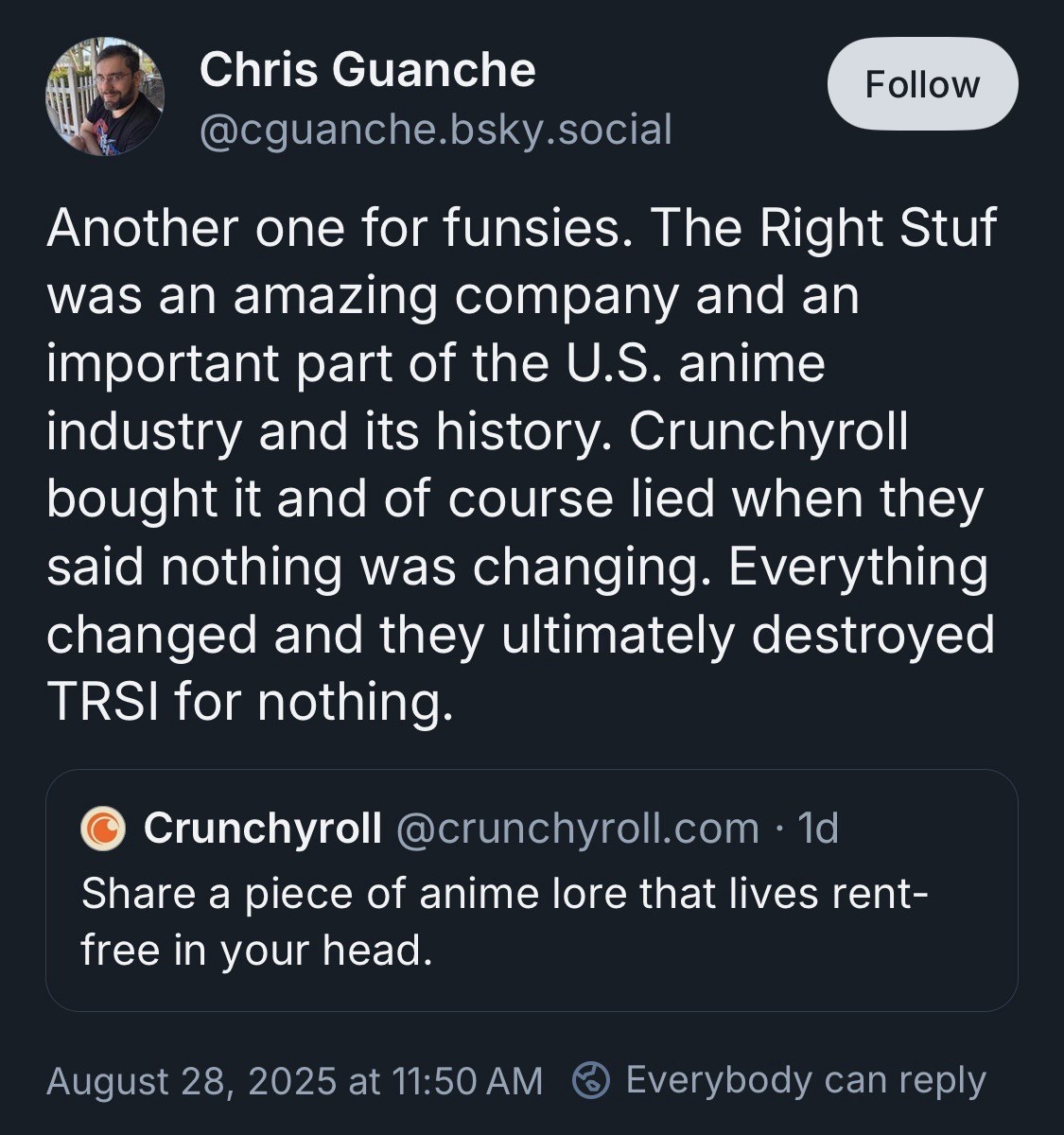Click the quoted post's 1d timestamp
The image size is (1064, 1135).
click(818, 829)
